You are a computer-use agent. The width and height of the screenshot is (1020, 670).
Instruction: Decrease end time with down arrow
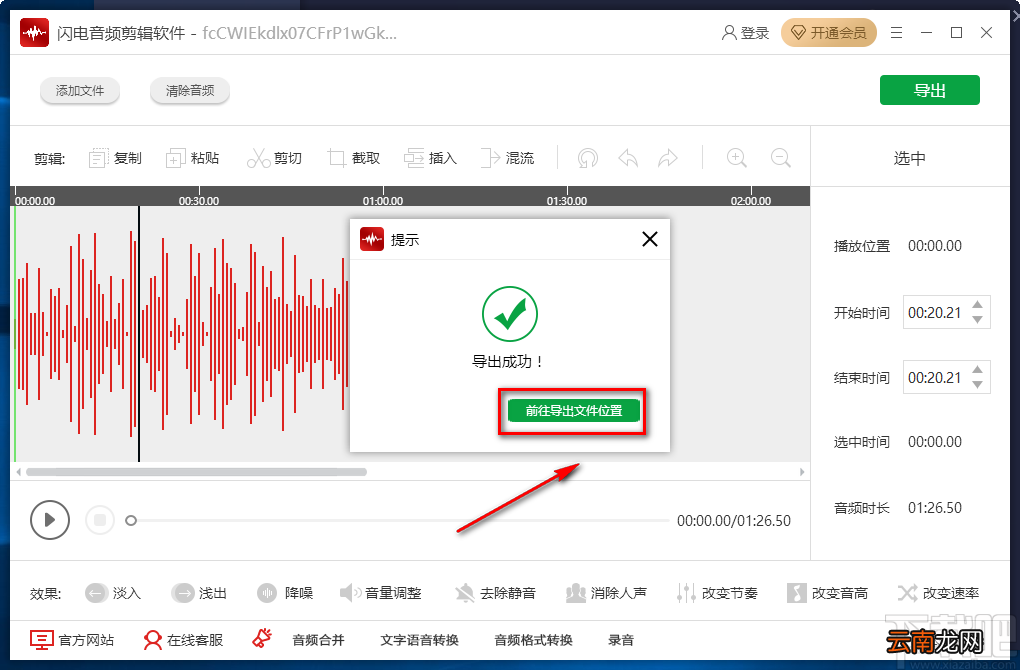coord(977,384)
